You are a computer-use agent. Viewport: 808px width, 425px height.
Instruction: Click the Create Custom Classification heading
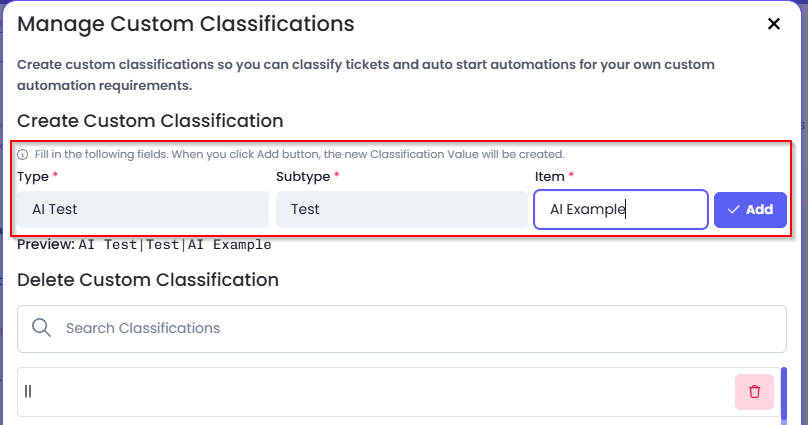click(150, 121)
